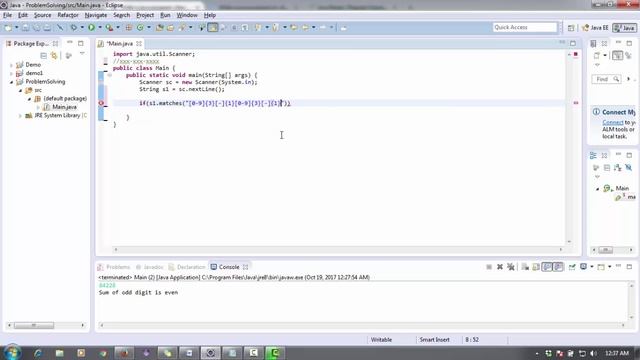Click the Open Console icon
Viewport: 640px width, 360px height.
pos(601,267)
